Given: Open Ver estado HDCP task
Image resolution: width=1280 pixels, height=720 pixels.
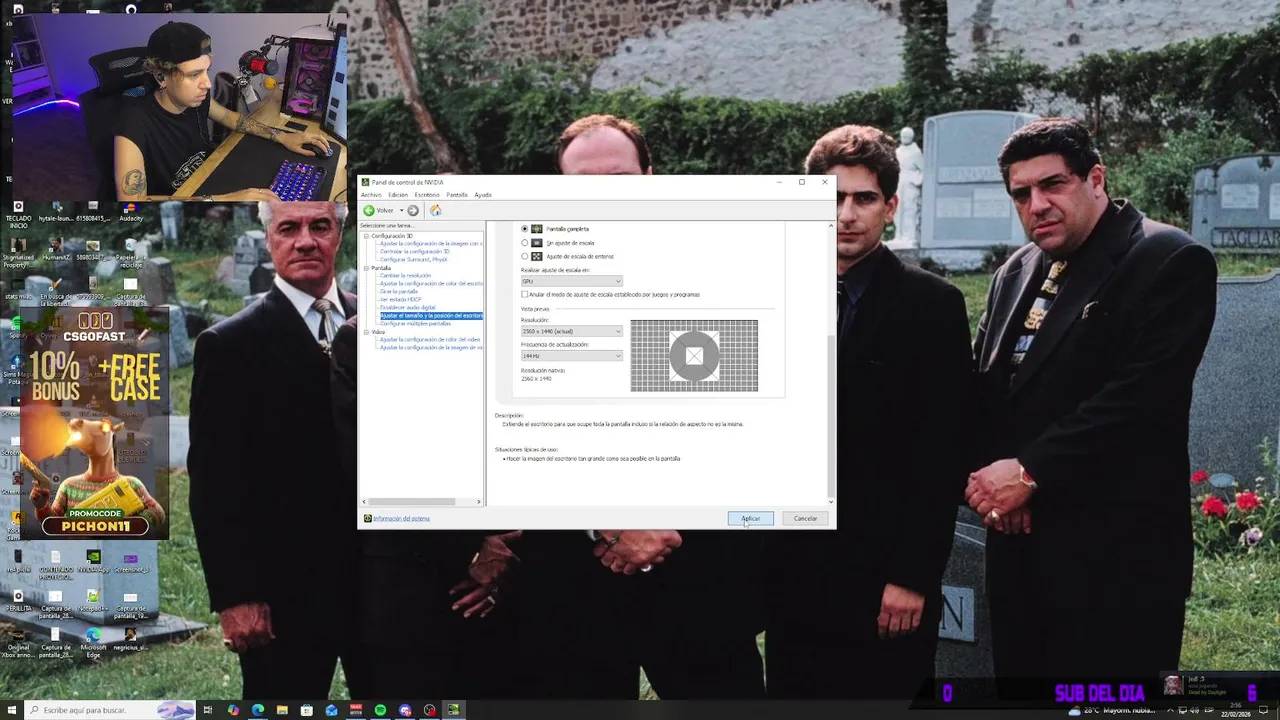Looking at the screenshot, I should tap(400, 300).
